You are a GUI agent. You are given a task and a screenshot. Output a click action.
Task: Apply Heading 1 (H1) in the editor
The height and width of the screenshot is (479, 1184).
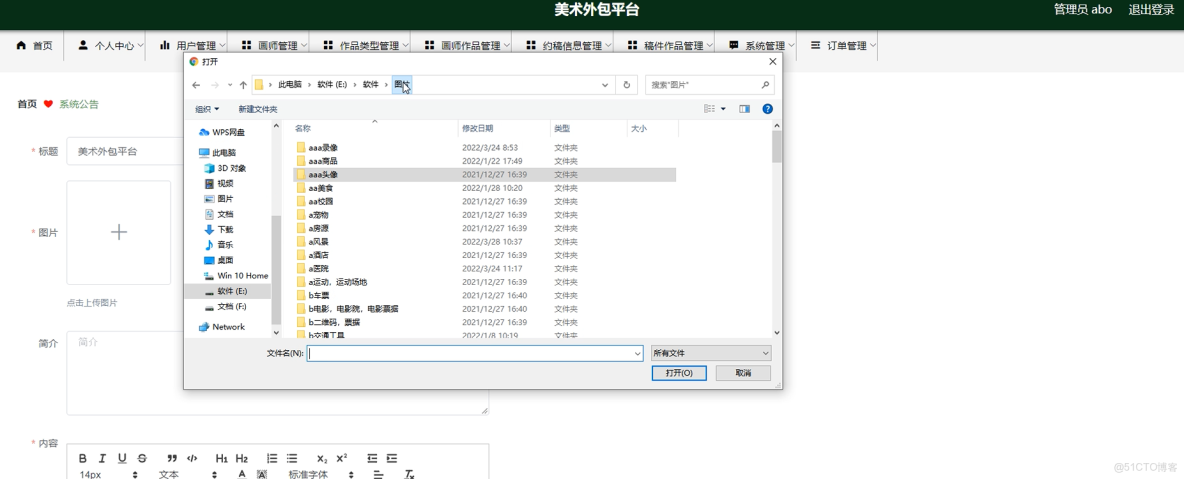tap(221, 459)
